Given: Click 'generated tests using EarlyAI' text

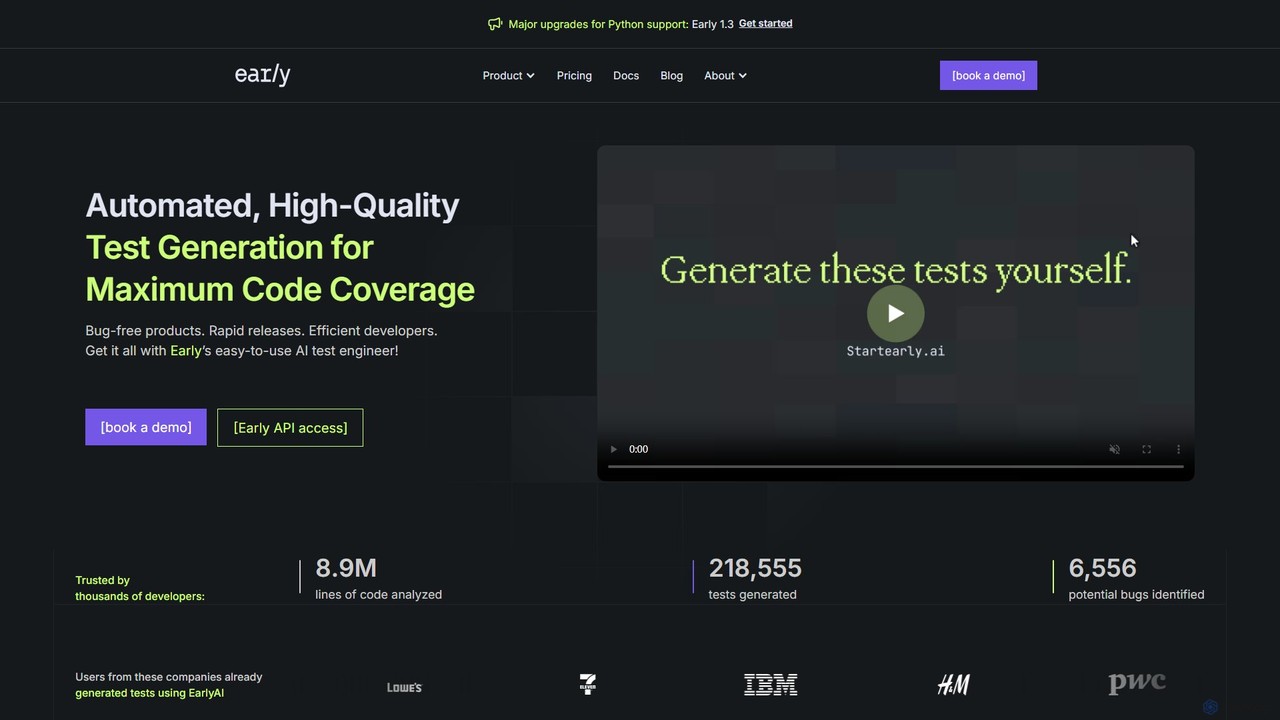Looking at the screenshot, I should tap(149, 693).
